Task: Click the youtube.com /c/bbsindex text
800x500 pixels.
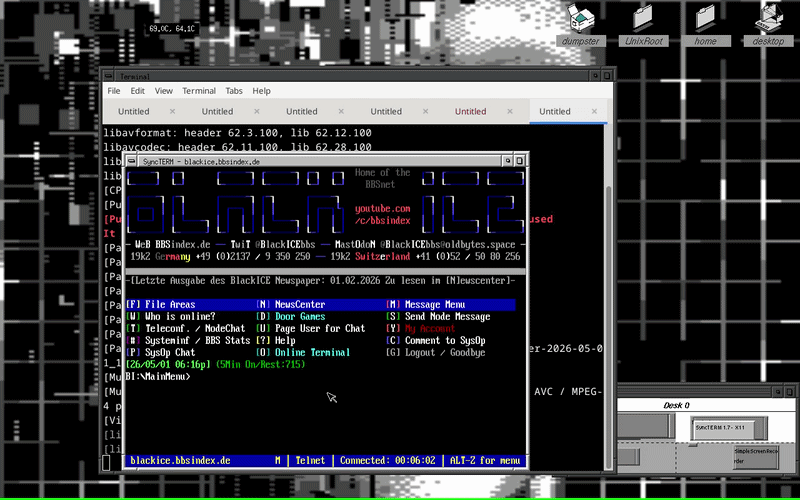Action: (383, 215)
